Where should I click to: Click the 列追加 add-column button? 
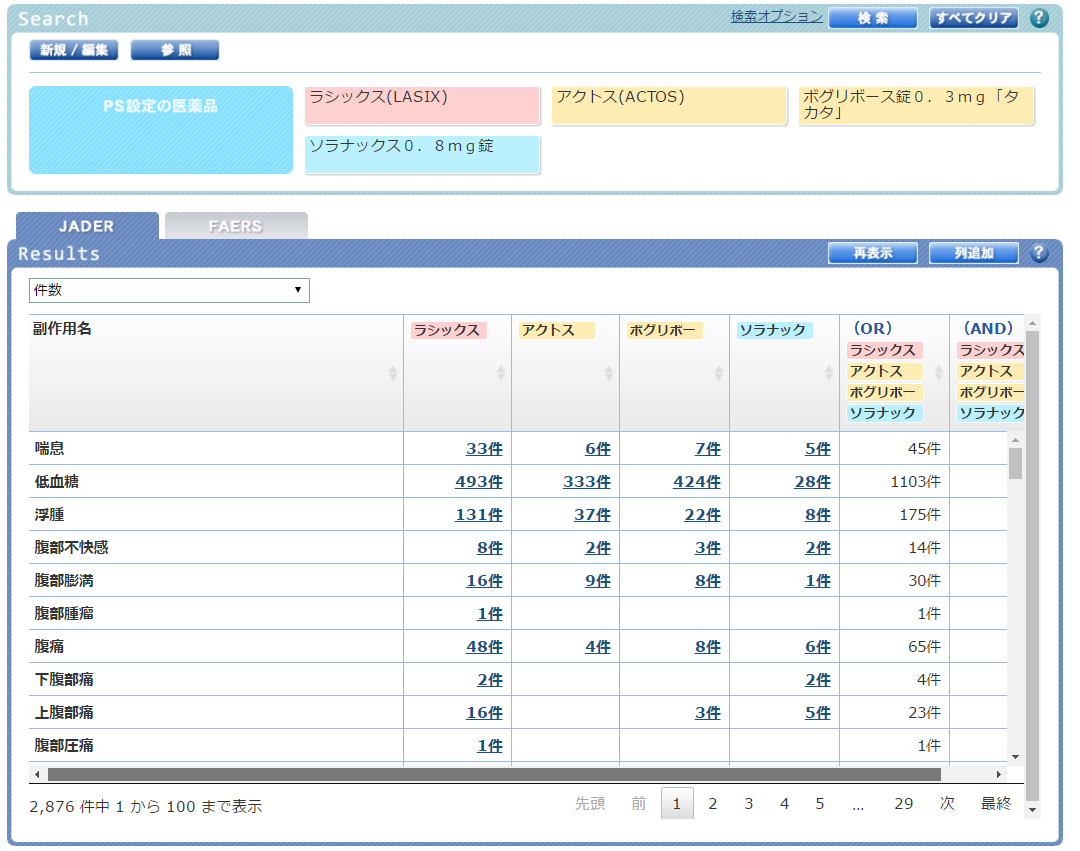coord(973,253)
